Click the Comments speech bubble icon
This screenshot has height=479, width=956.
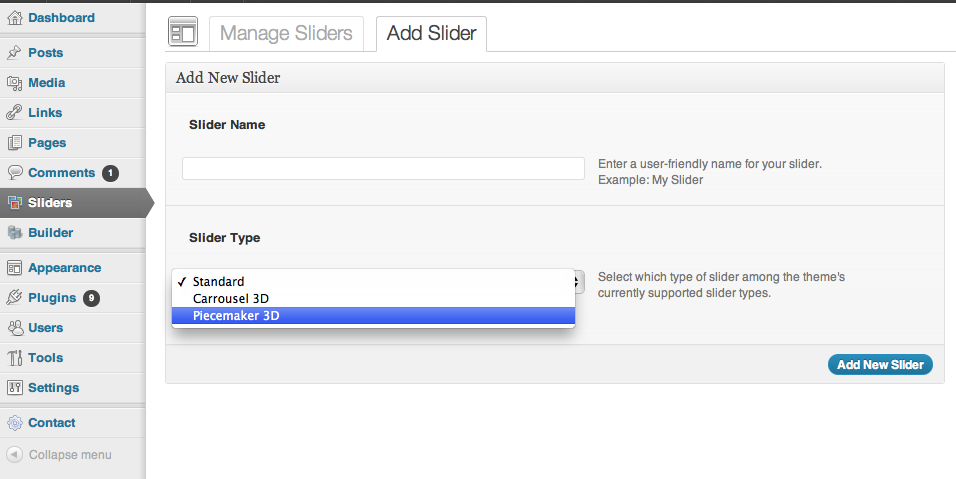click(15, 172)
